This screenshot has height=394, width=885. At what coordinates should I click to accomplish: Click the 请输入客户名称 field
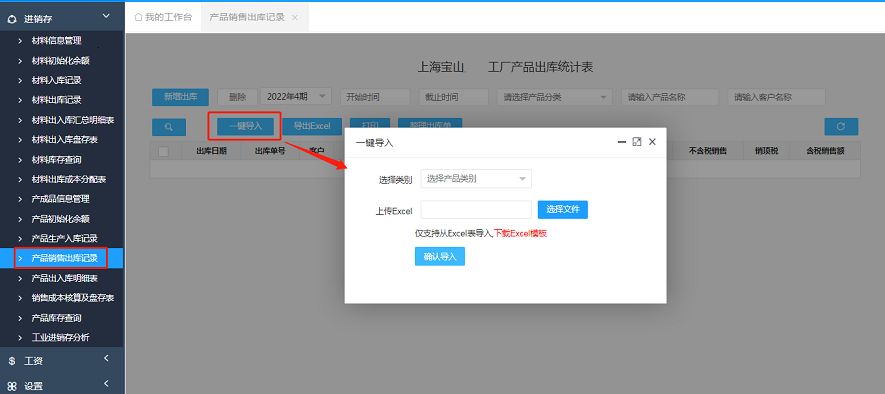click(x=777, y=97)
